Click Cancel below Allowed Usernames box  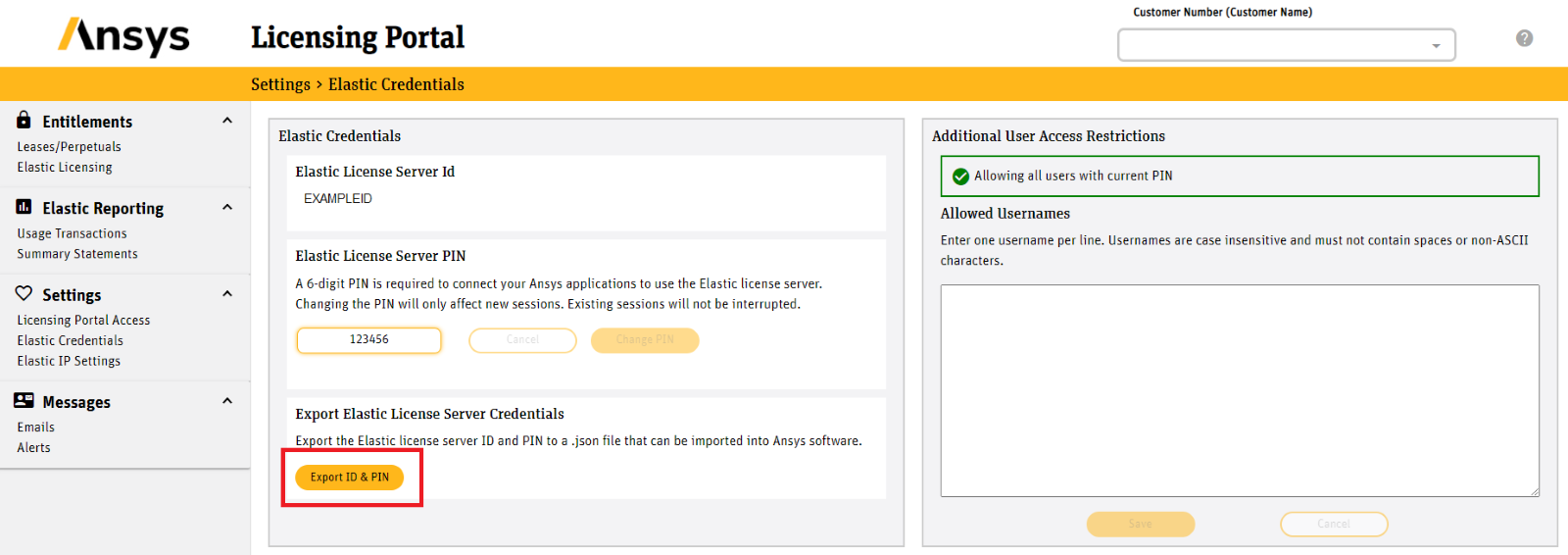[x=1334, y=525]
